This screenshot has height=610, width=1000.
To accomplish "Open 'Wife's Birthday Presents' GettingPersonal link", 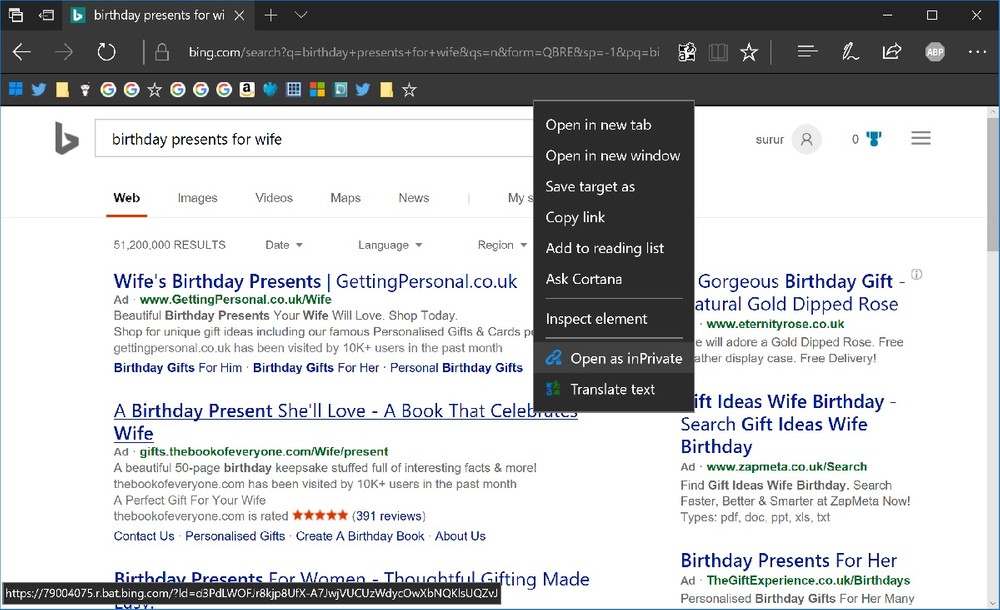I will (315, 281).
